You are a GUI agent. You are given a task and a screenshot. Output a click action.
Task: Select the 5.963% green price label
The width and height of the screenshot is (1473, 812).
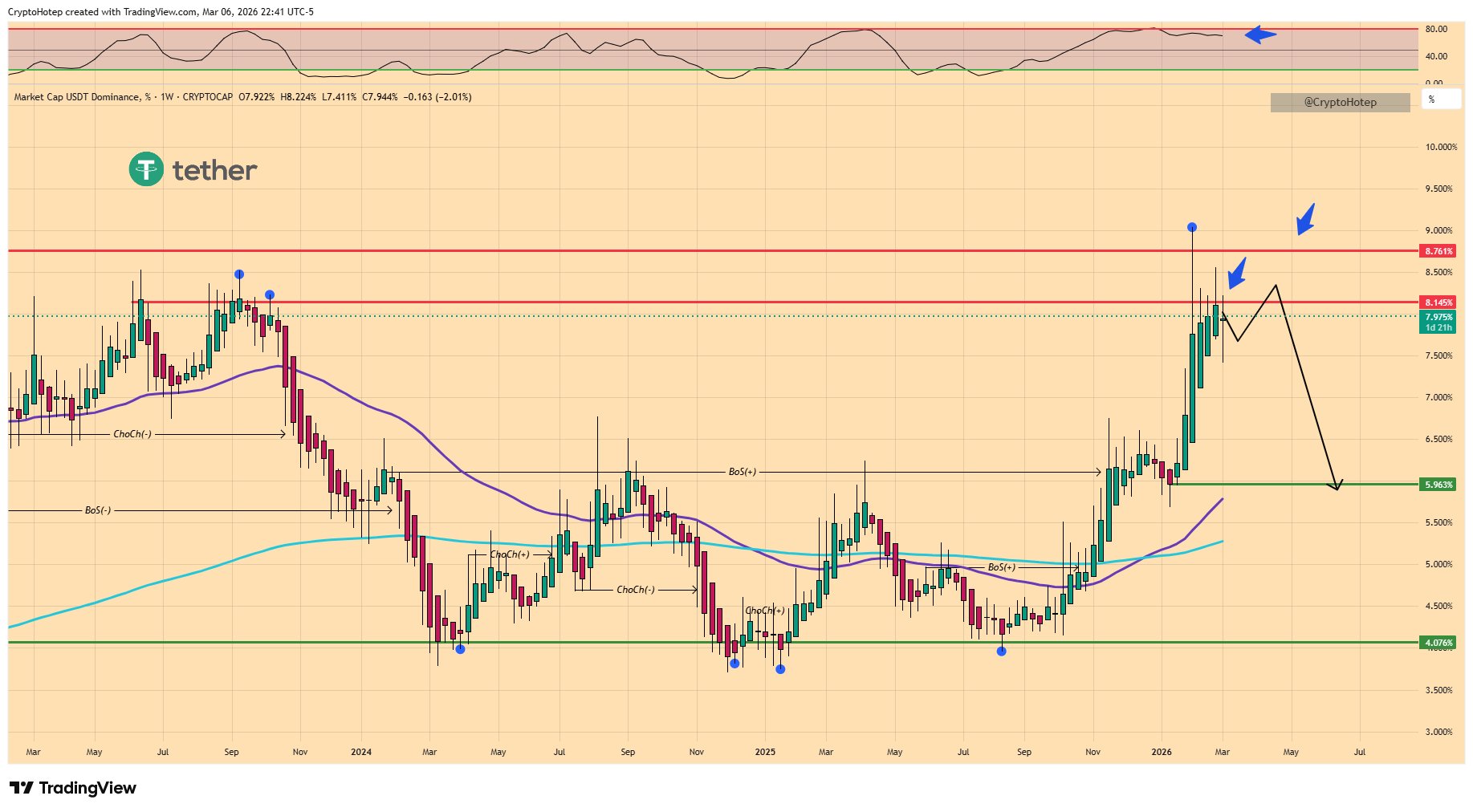coord(1438,485)
